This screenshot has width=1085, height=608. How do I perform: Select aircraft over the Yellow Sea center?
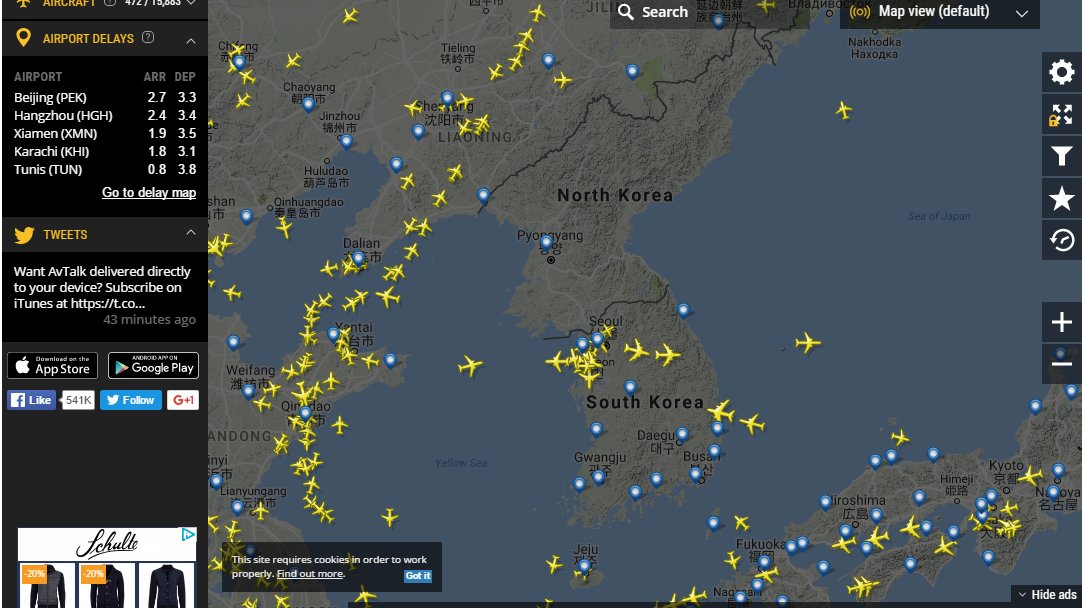(x=470, y=365)
